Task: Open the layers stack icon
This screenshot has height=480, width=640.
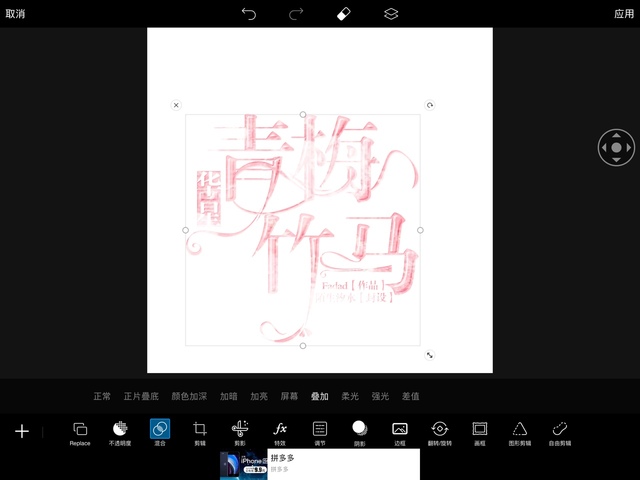Action: tap(391, 14)
